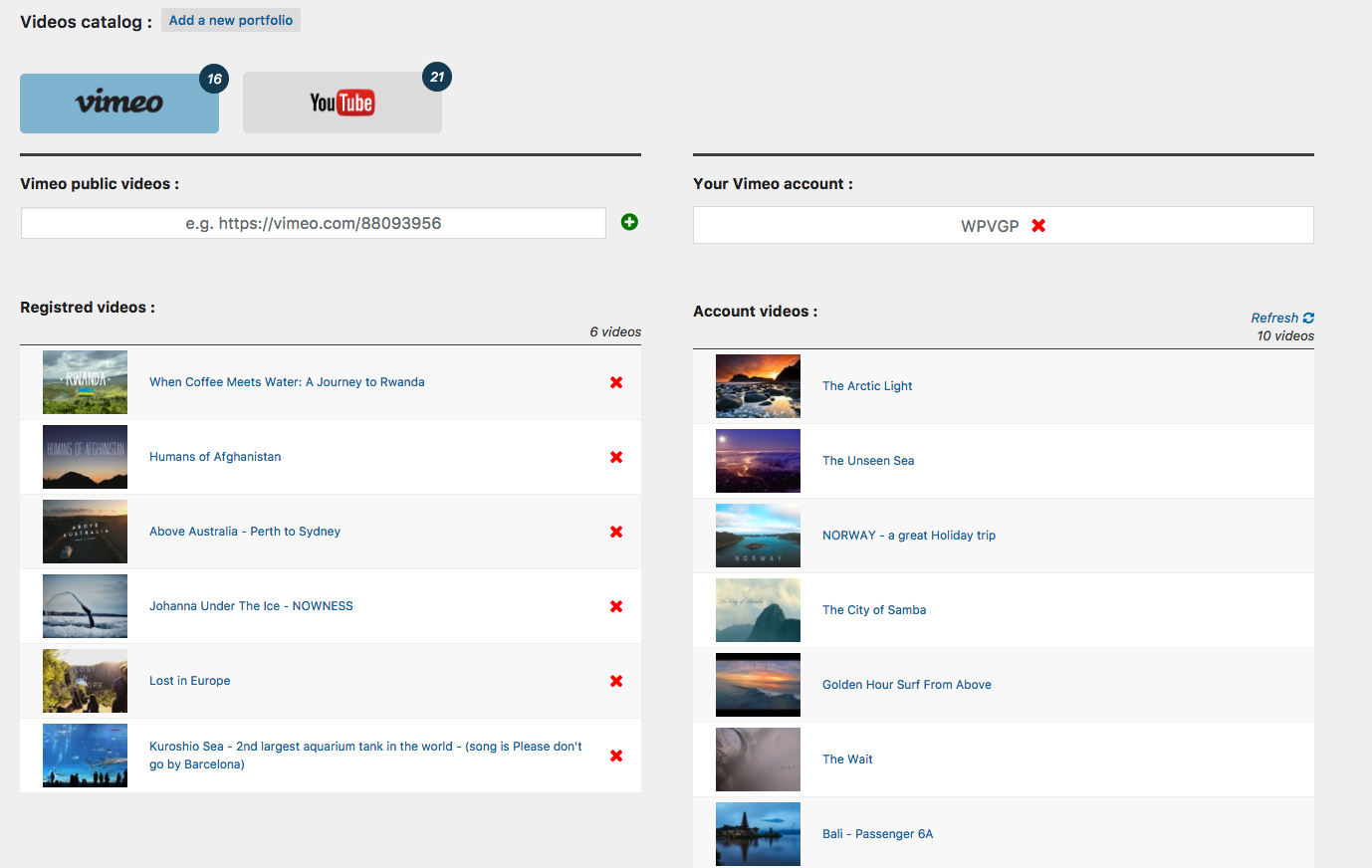Open "The City of Samba" video
1372x868 pixels.
[x=873, y=609]
